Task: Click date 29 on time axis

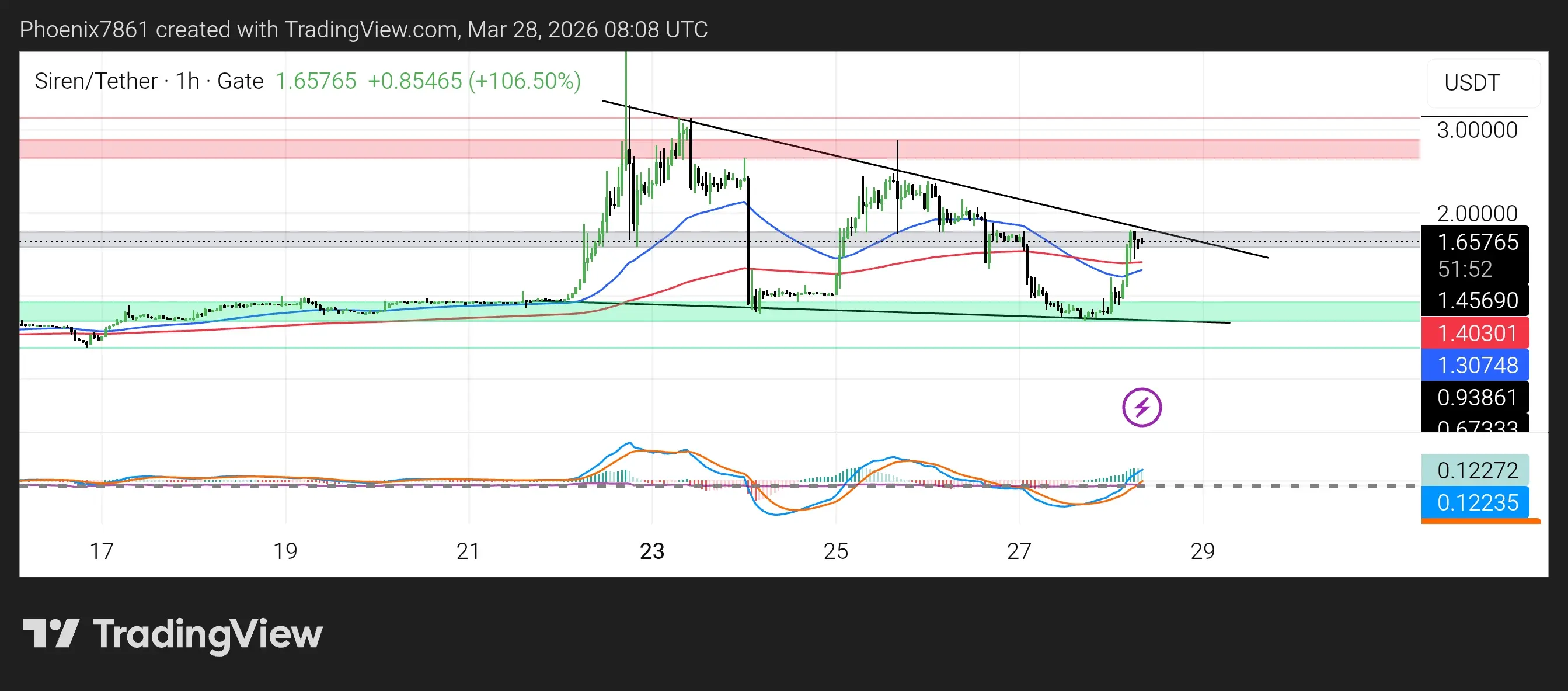Action: 1202,551
